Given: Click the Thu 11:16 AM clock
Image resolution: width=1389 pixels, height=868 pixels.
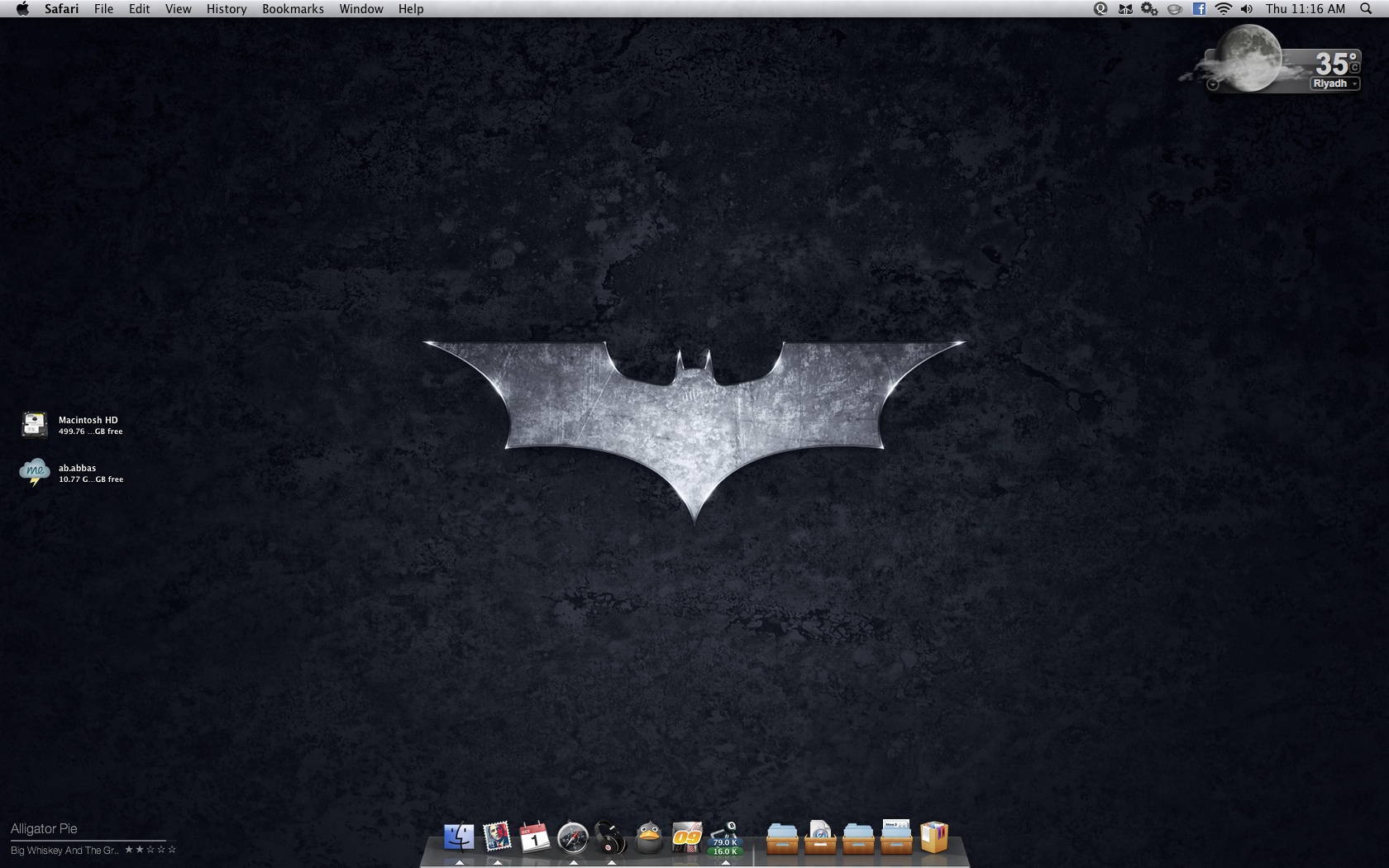Looking at the screenshot, I should [1305, 9].
